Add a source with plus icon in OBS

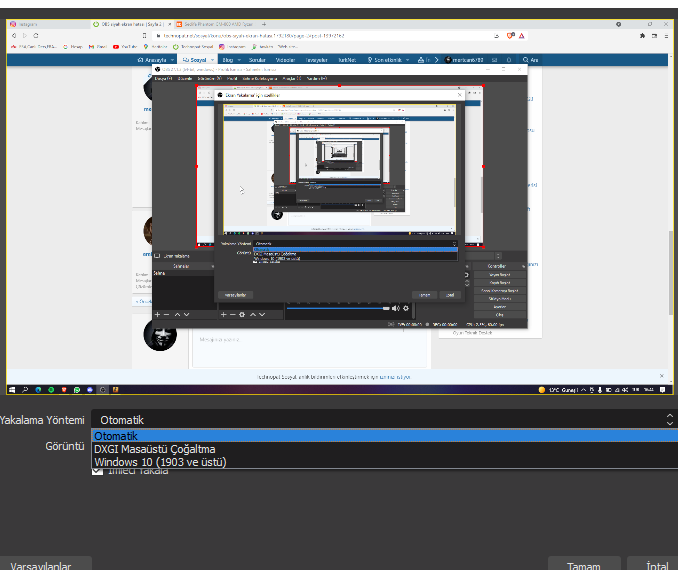click(224, 315)
